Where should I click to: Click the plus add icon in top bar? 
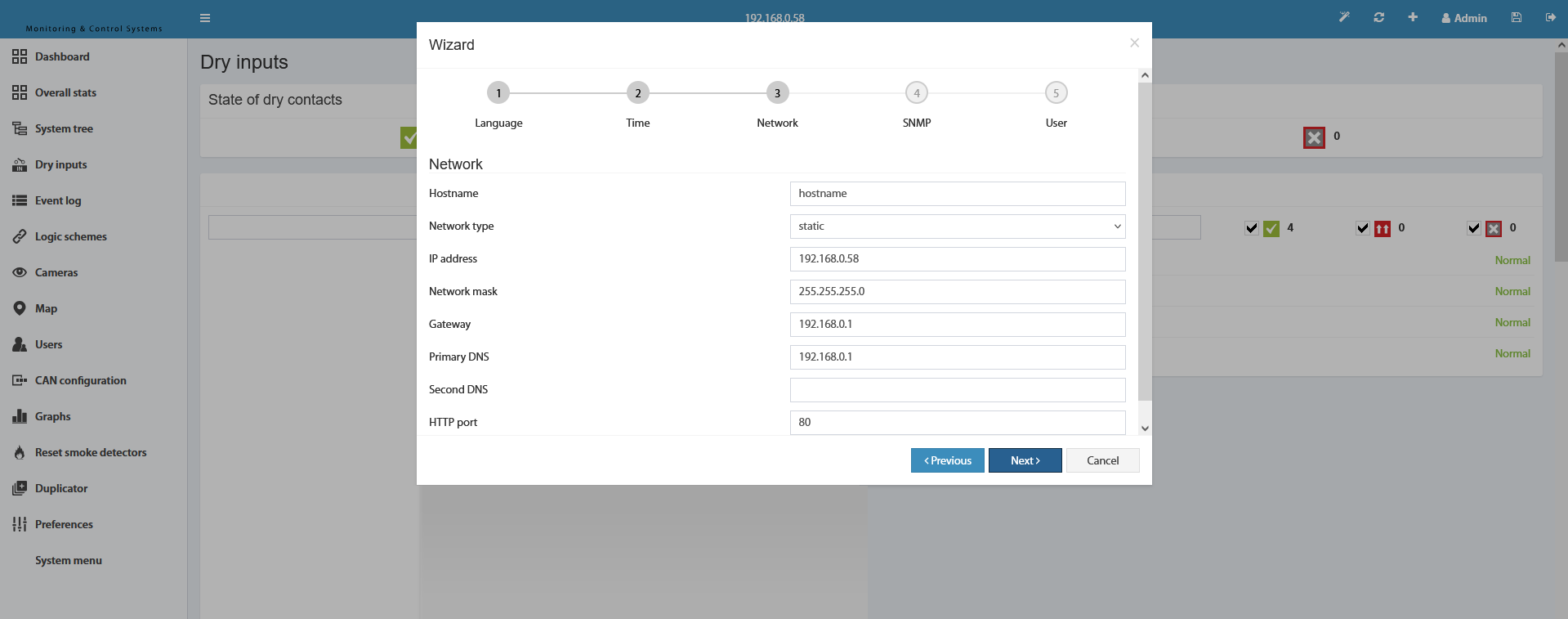click(1413, 17)
